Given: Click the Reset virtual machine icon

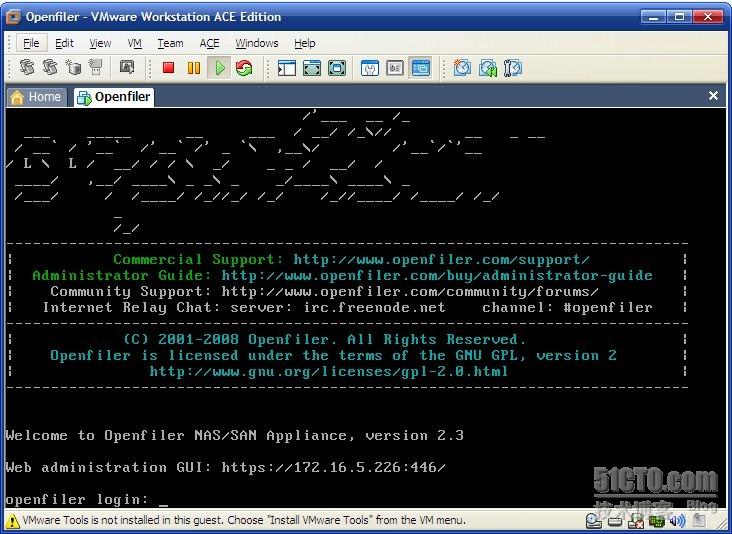Looking at the screenshot, I should tap(244, 68).
